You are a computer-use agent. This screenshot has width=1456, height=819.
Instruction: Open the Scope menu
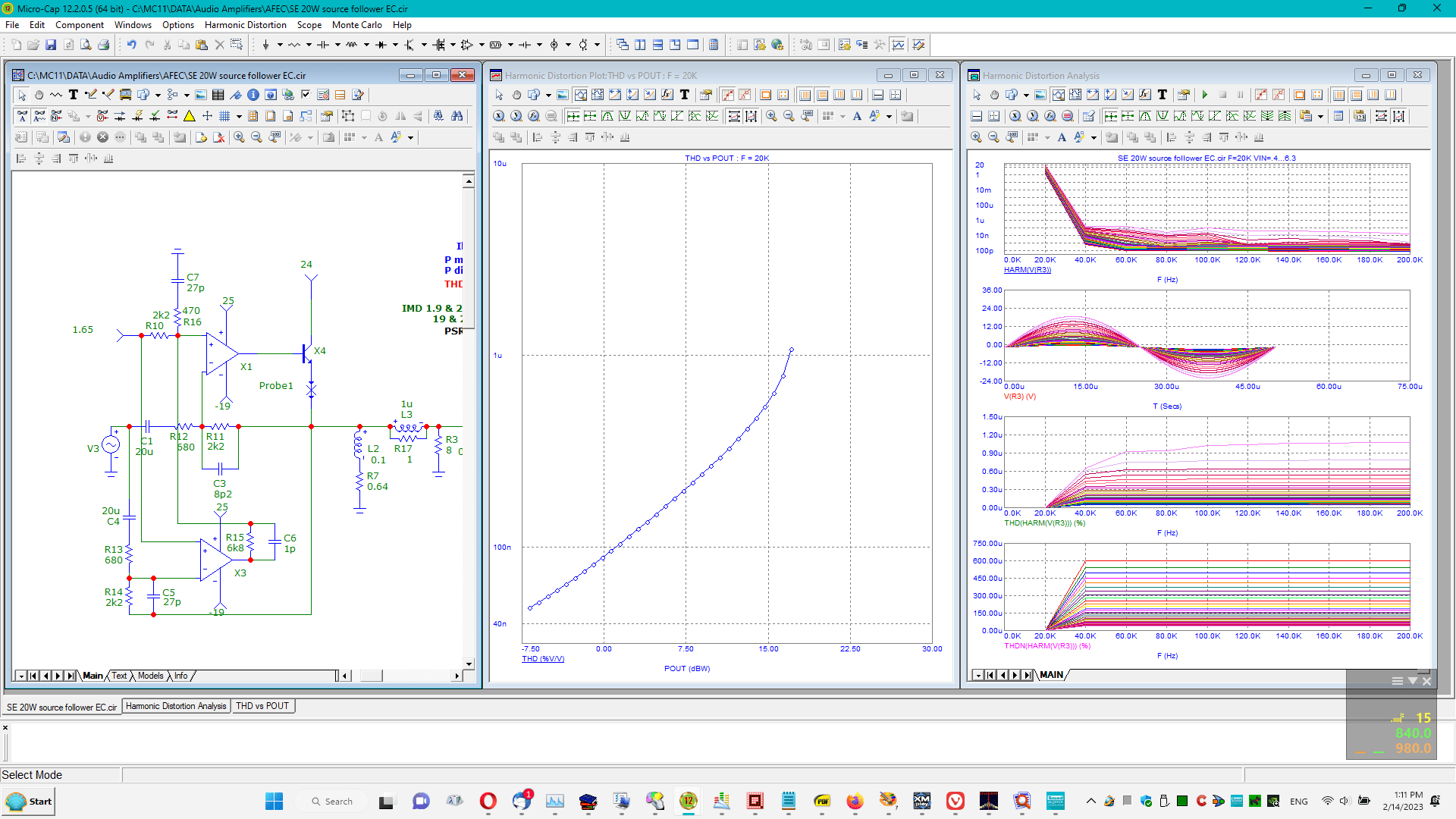coord(309,25)
